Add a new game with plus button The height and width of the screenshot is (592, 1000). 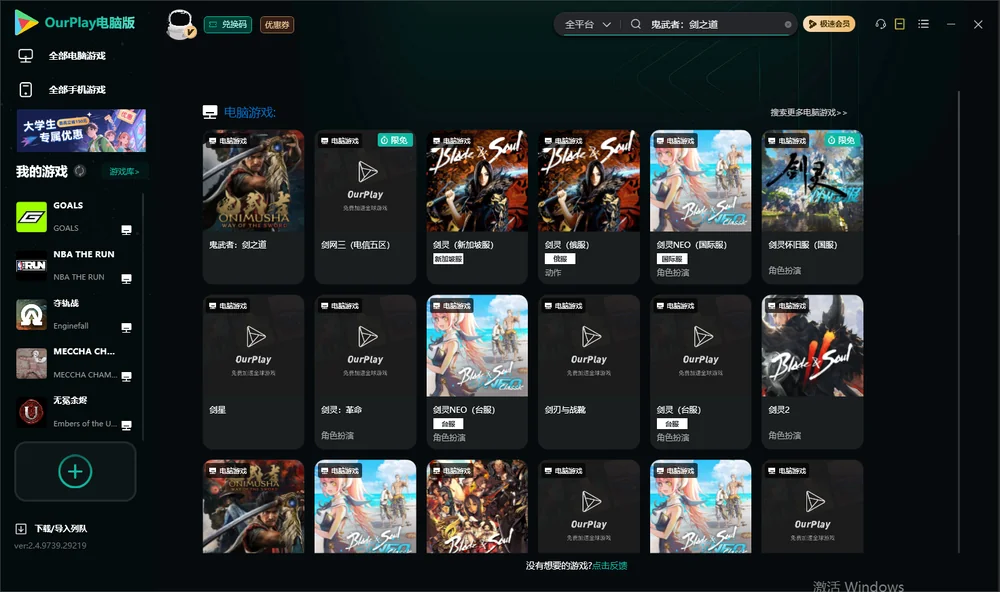75,471
